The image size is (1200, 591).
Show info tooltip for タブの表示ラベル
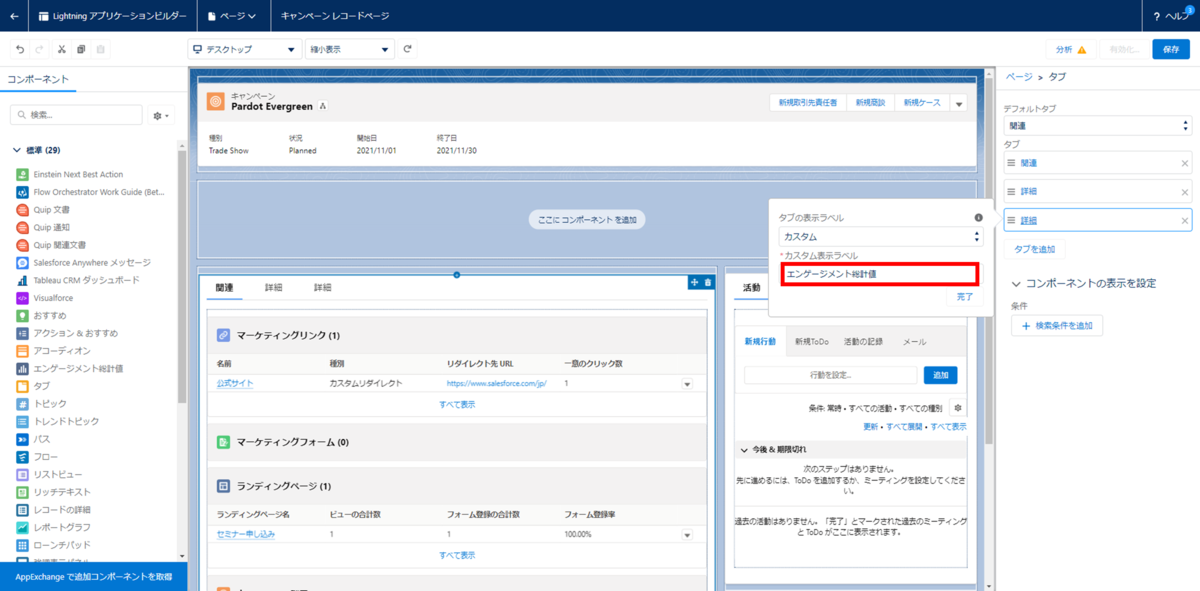click(x=978, y=217)
